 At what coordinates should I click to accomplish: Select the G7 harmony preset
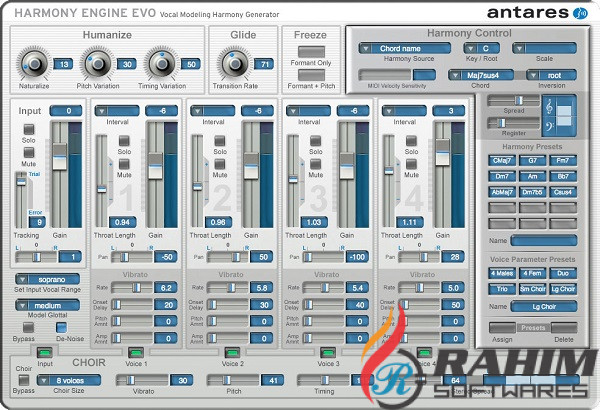(532, 160)
